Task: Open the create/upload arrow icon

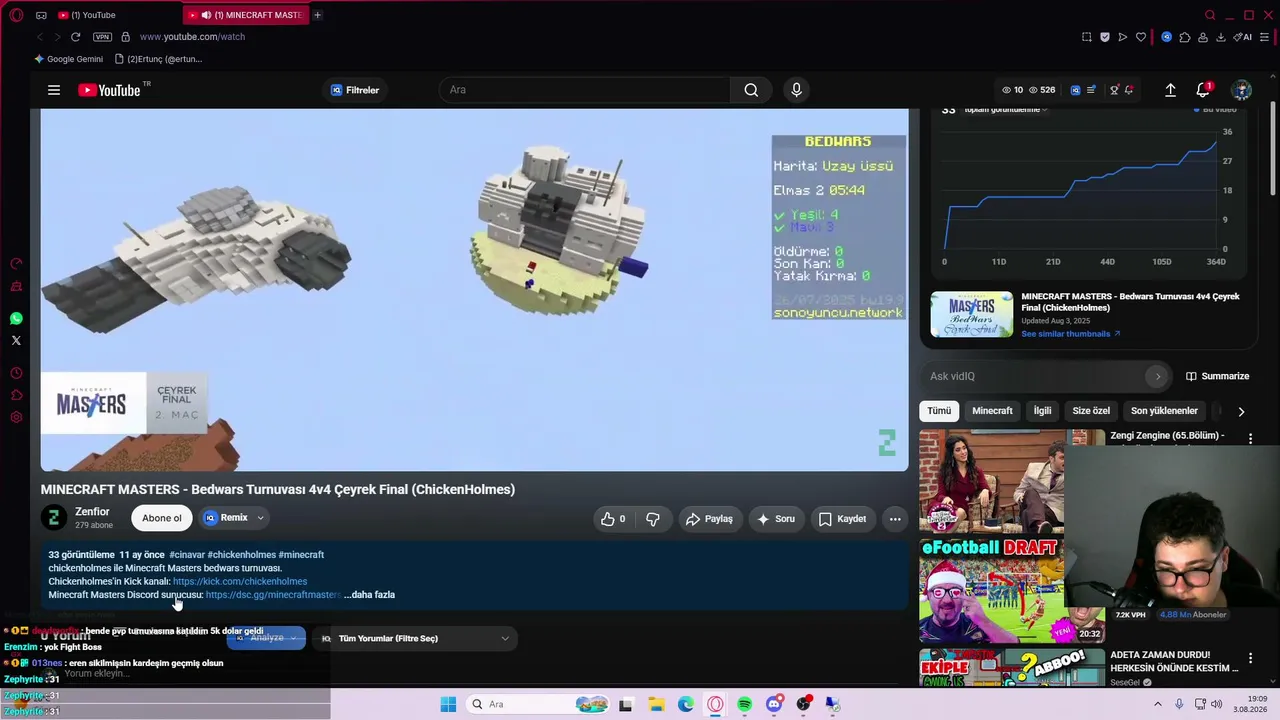Action: 1170,90
